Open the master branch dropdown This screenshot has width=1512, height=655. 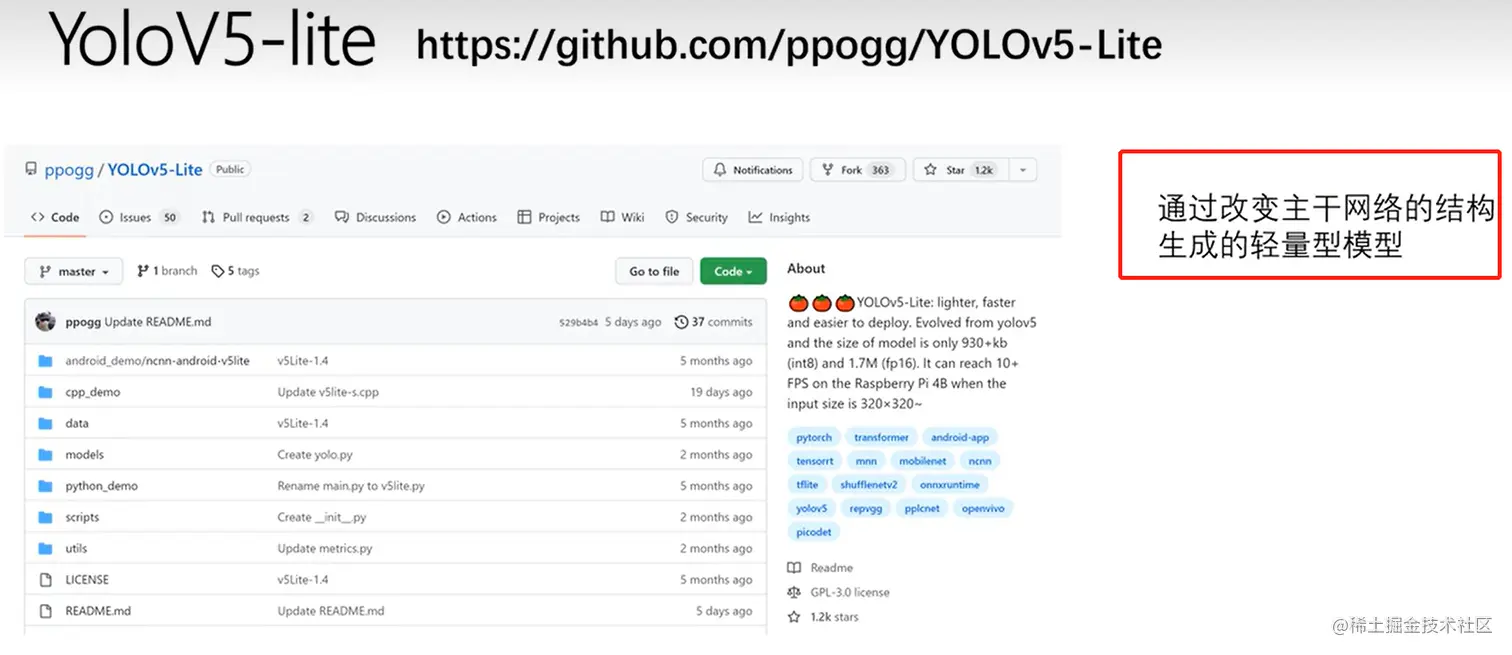(73, 272)
